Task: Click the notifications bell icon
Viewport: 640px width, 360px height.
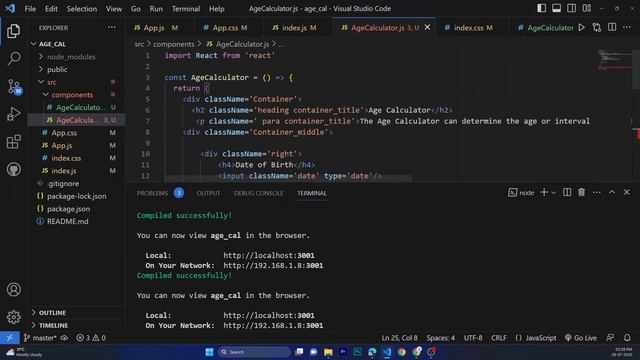Action: (x=627, y=338)
